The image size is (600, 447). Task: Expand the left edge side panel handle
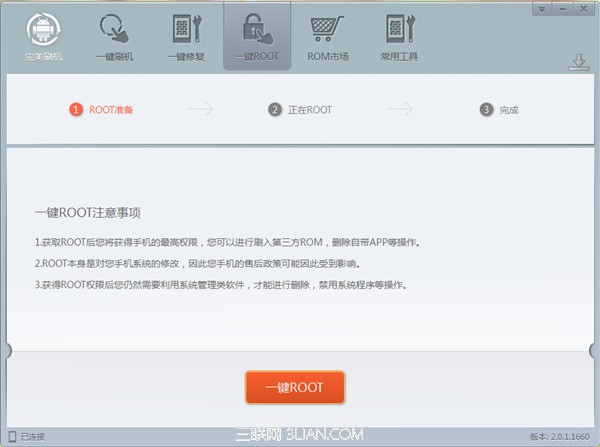8,351
